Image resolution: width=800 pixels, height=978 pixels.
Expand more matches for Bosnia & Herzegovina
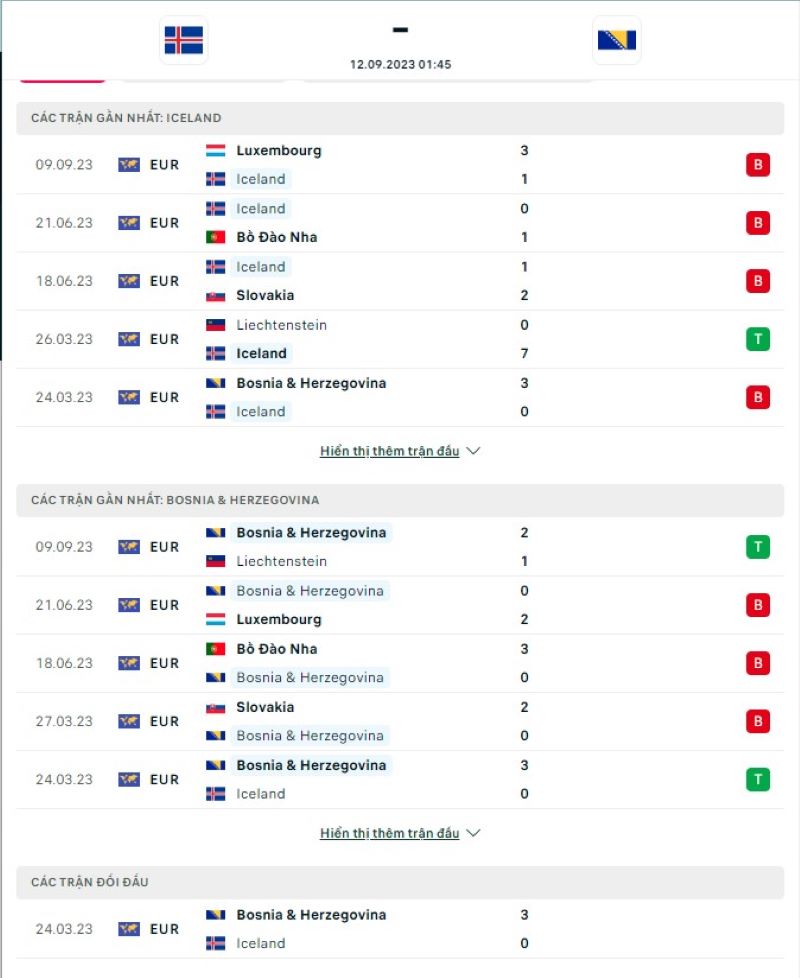(x=390, y=832)
